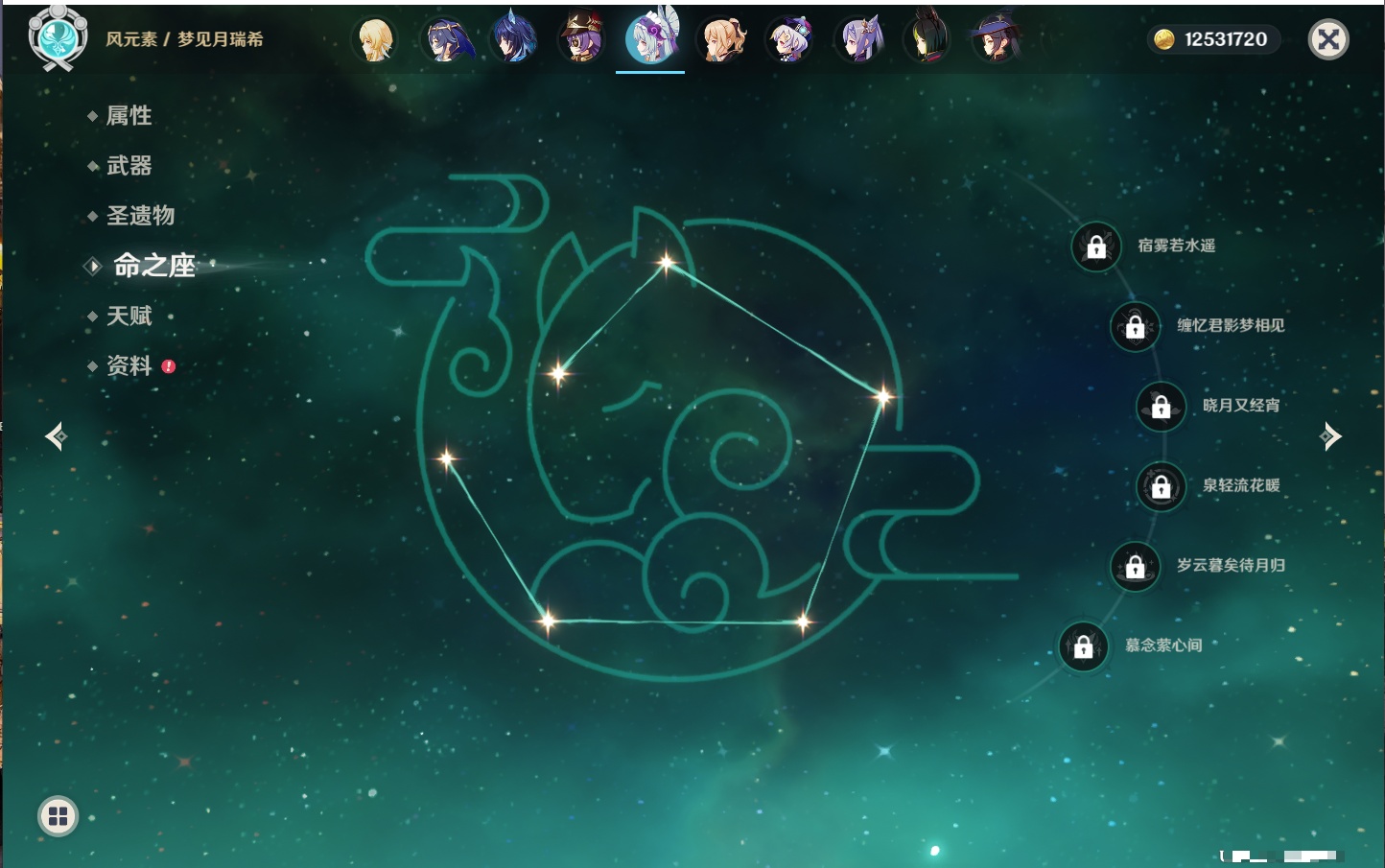Select Qiqi's character portrait
This screenshot has height=868, width=1385.
(789, 40)
